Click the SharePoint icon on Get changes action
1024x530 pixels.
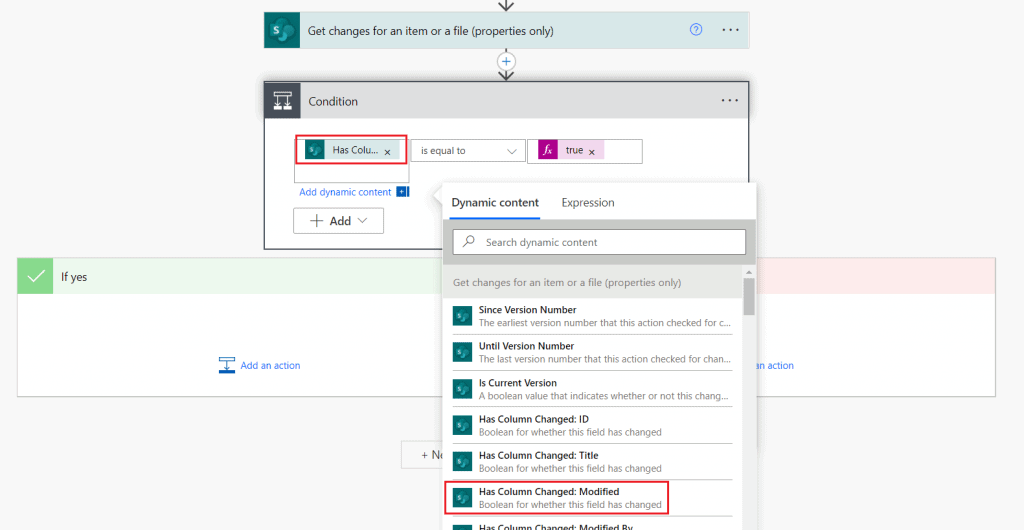coord(281,30)
